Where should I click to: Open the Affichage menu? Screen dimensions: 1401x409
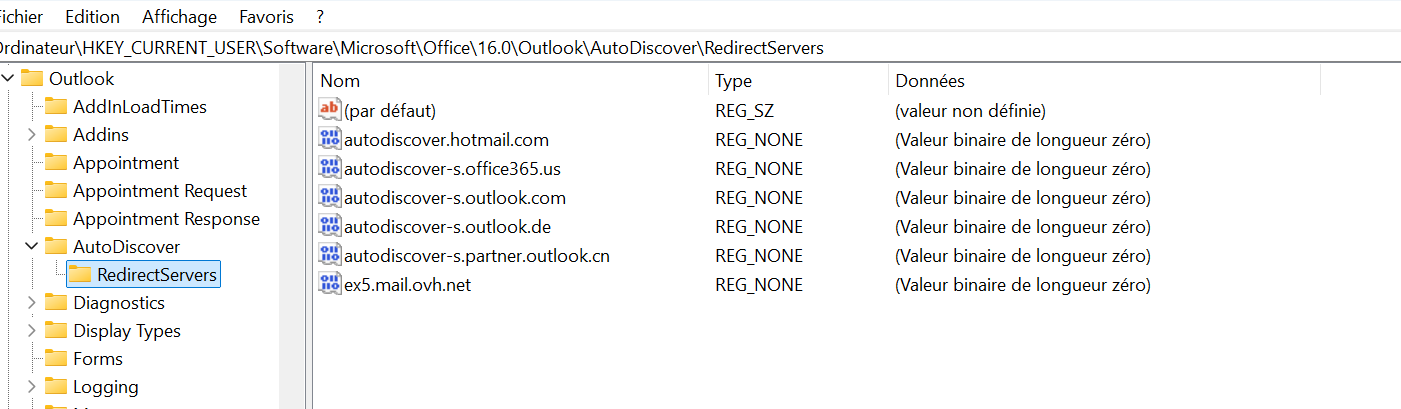pos(179,17)
